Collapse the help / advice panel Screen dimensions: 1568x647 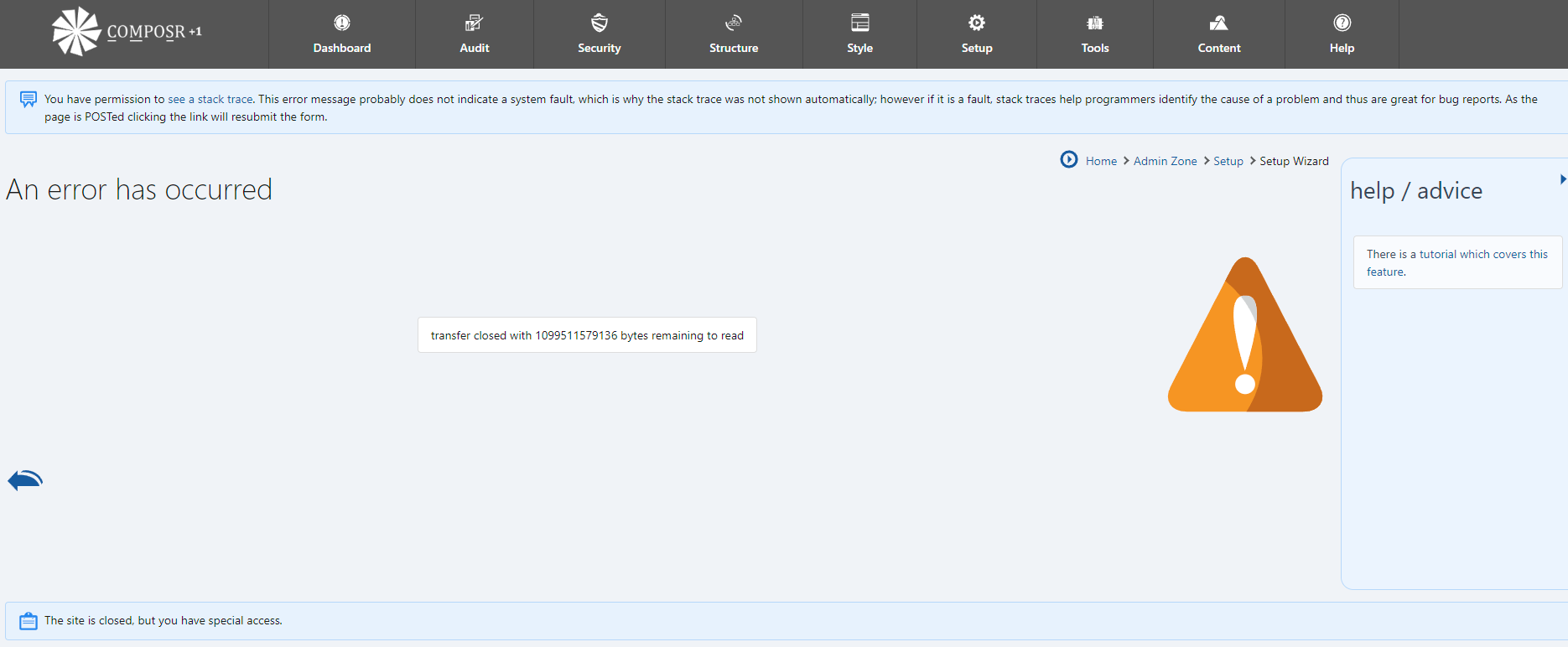coord(1562,179)
